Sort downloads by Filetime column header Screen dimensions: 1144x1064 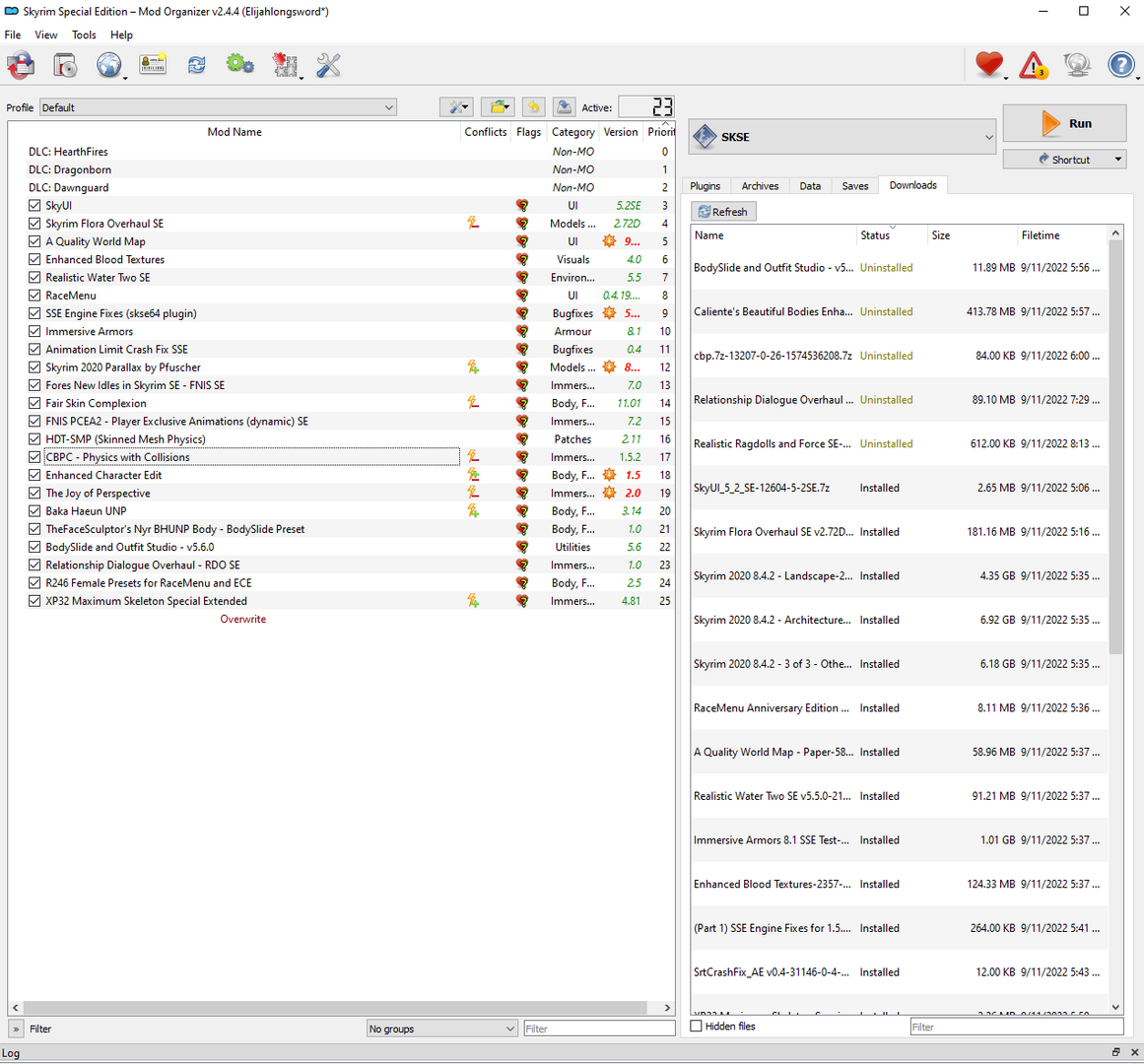(x=1061, y=234)
